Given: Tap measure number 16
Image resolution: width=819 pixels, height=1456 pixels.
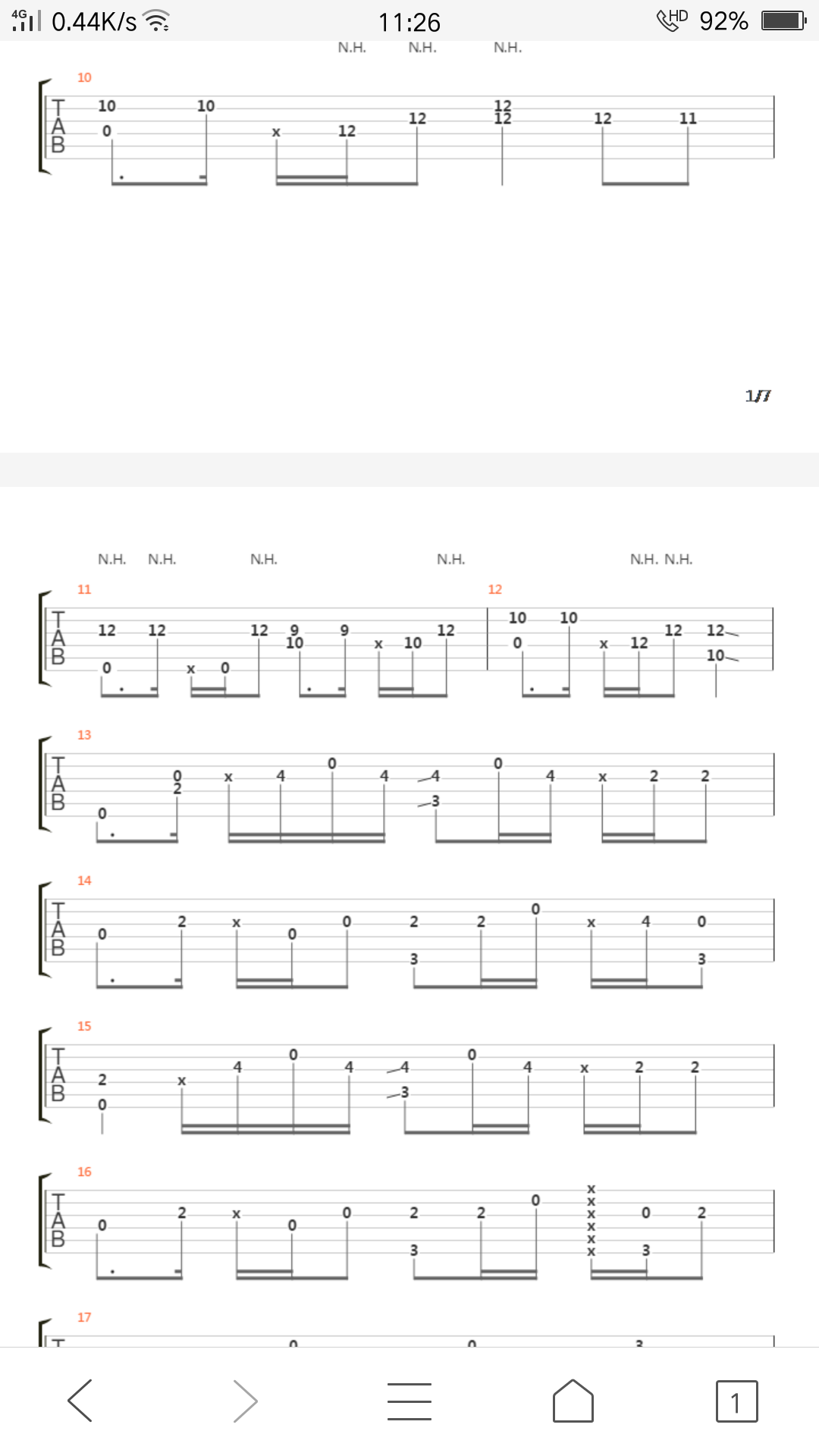Looking at the screenshot, I should tap(84, 1172).
